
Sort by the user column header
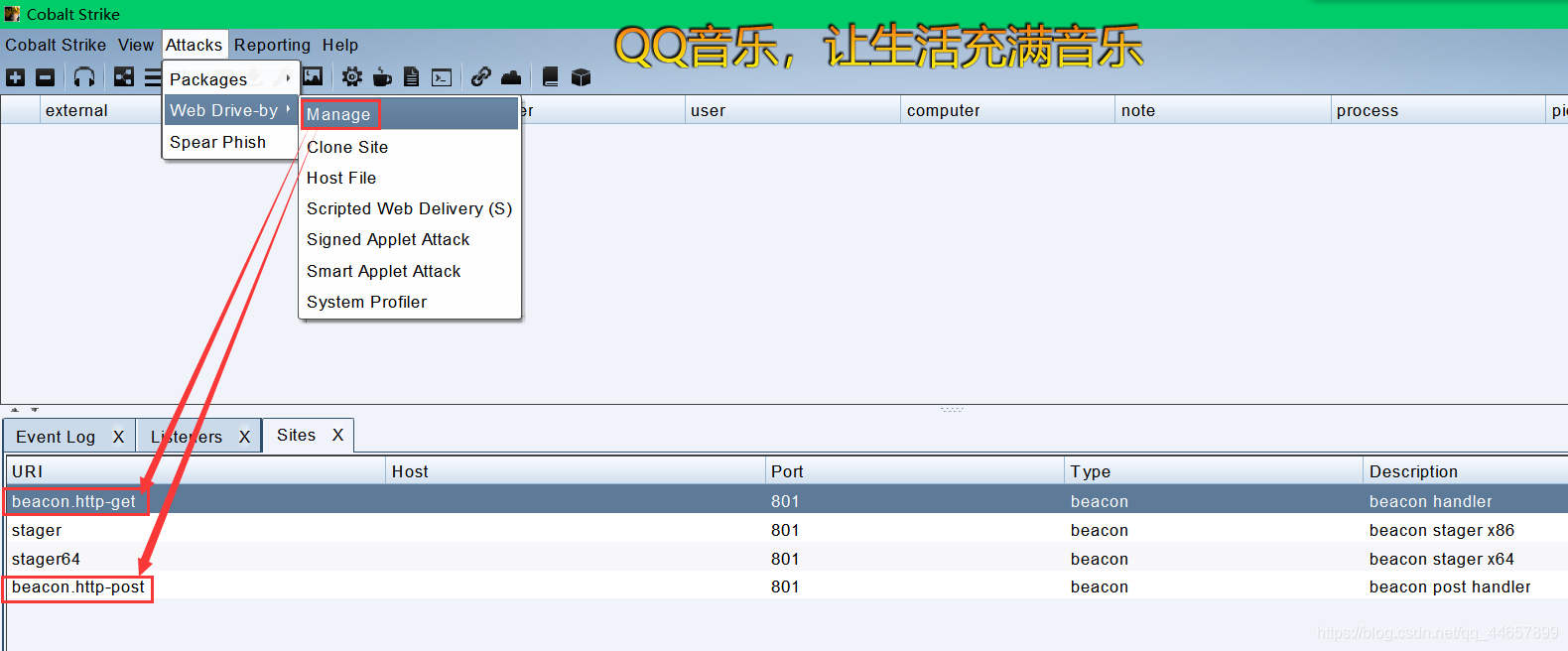[793, 110]
